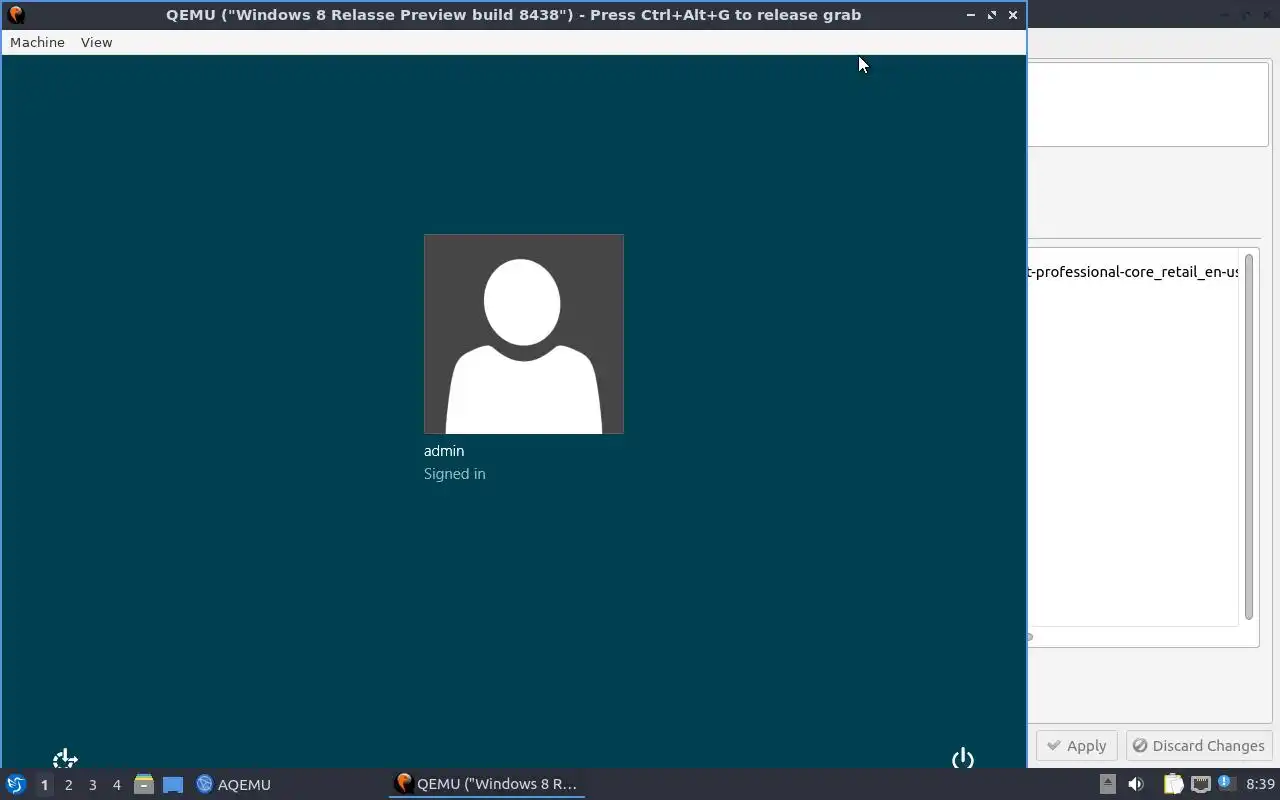Maximize the QEMU window
Screen dimensions: 1280x800
coord(992,15)
